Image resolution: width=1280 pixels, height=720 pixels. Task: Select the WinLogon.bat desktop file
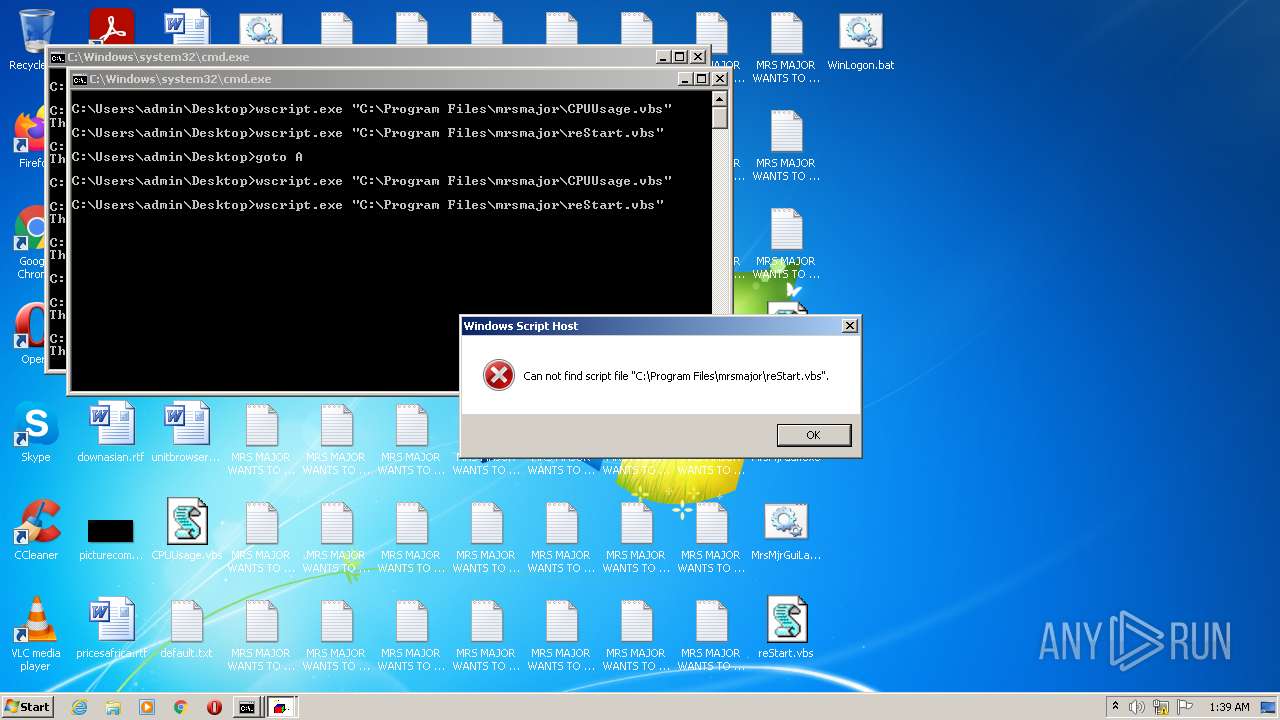[861, 41]
